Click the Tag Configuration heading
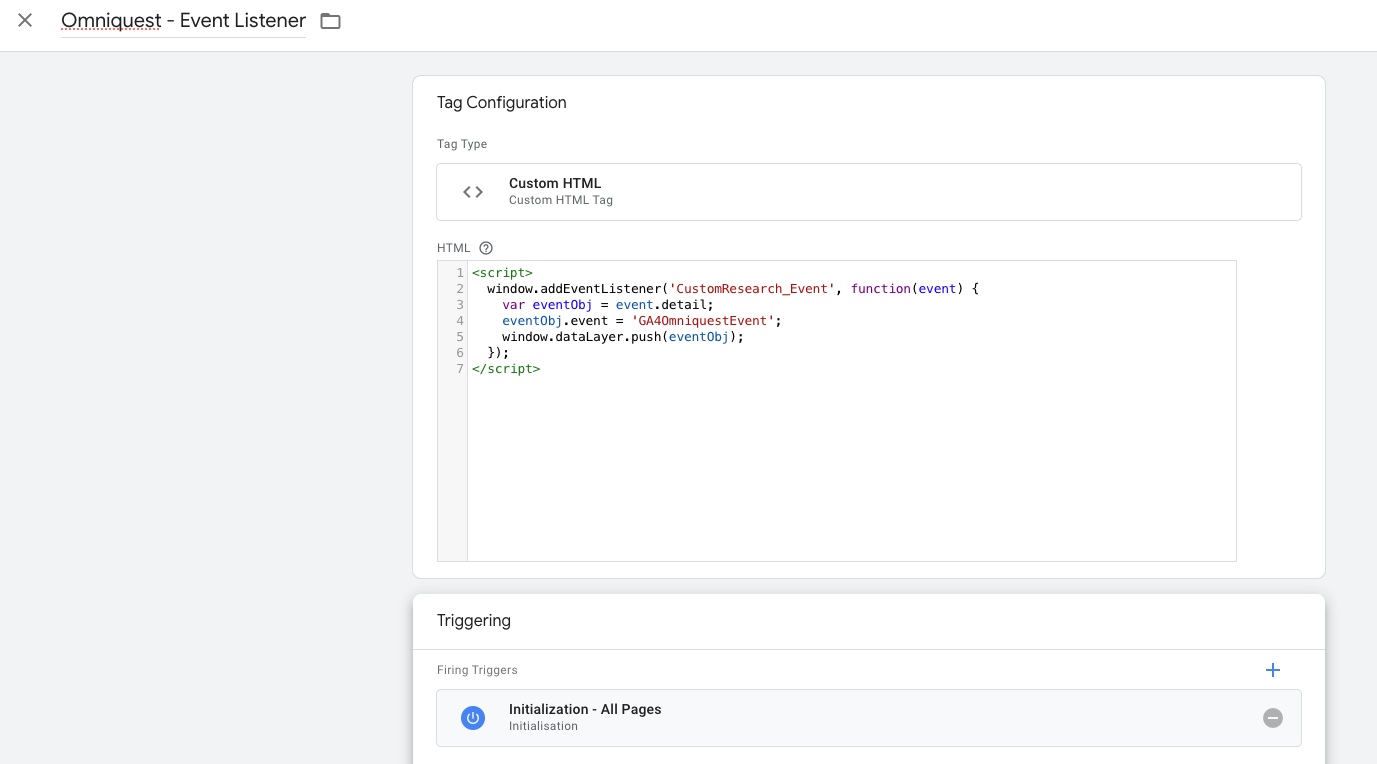 [x=502, y=102]
